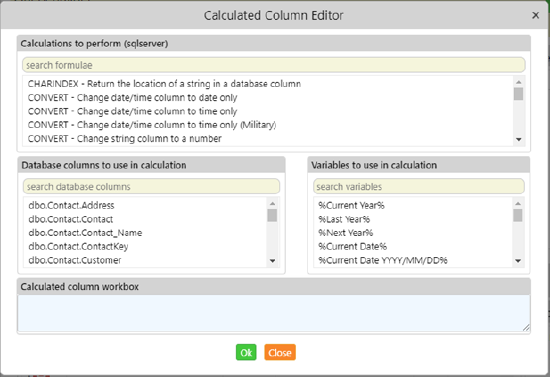Screen dimensions: 550x377
Task: Click the workbox resize grip handle
Action: (x=526, y=328)
